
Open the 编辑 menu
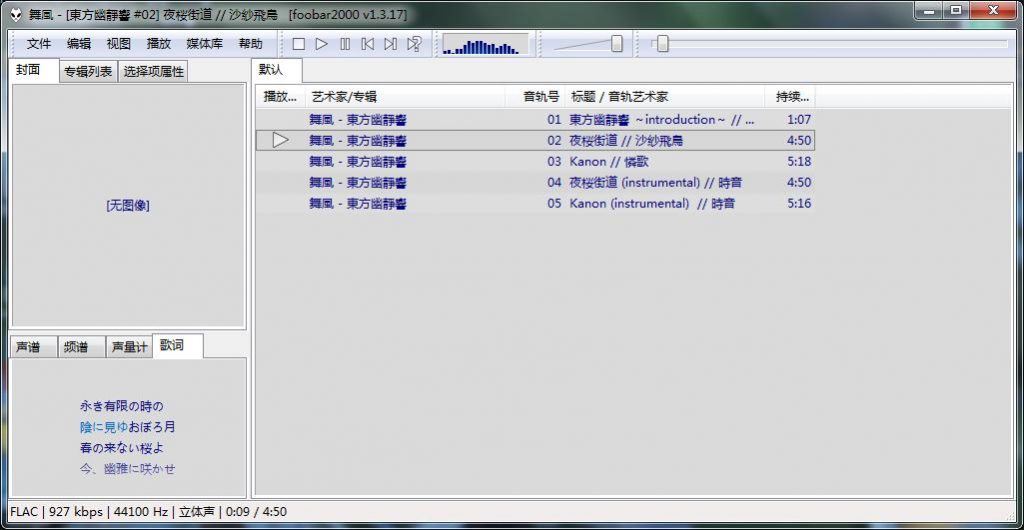pyautogui.click(x=79, y=44)
